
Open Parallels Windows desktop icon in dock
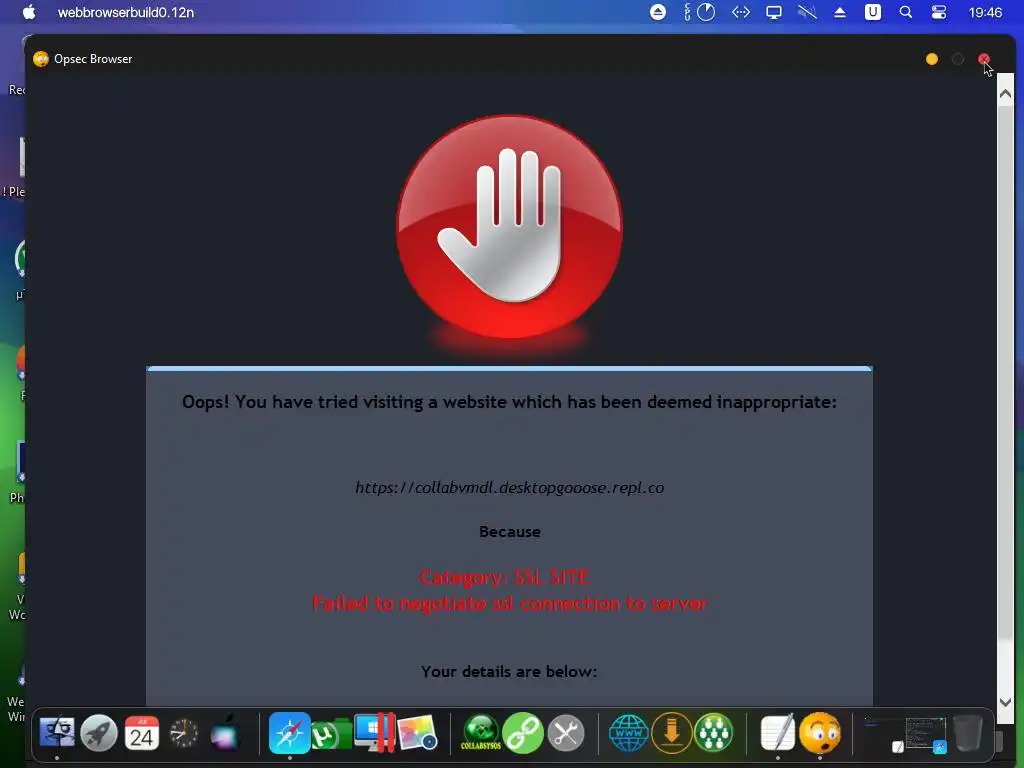click(x=375, y=732)
